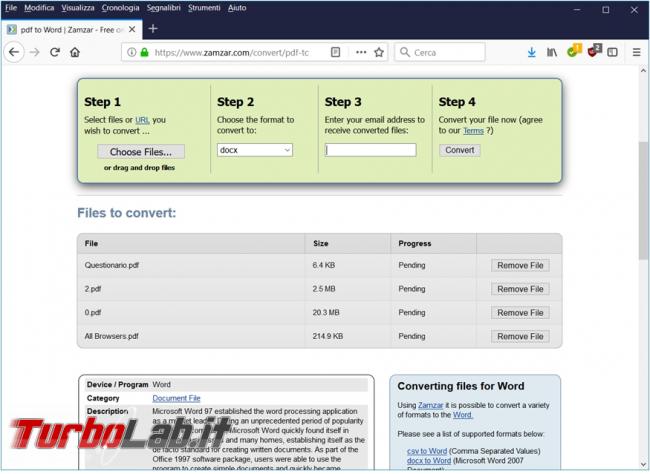This screenshot has height=474, width=650.
Task: Click the scrollbar up arrow
Action: pyautogui.click(x=643, y=71)
